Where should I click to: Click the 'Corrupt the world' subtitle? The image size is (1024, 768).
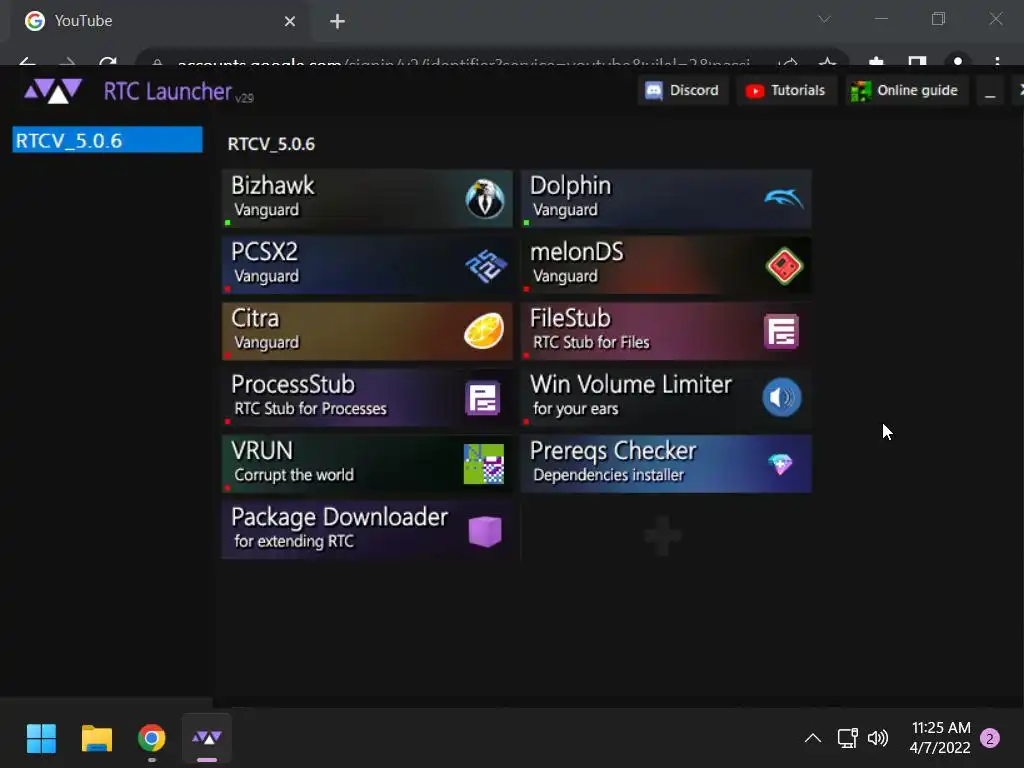pos(294,475)
